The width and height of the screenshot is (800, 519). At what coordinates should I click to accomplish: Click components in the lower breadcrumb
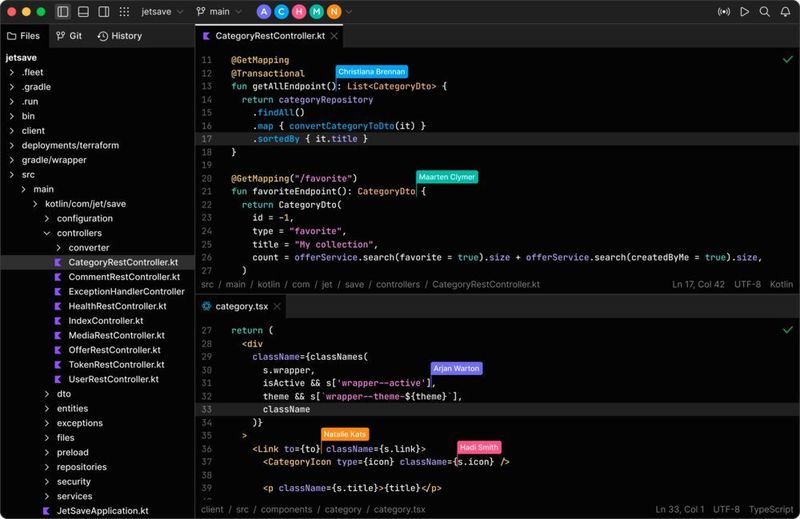[x=288, y=509]
